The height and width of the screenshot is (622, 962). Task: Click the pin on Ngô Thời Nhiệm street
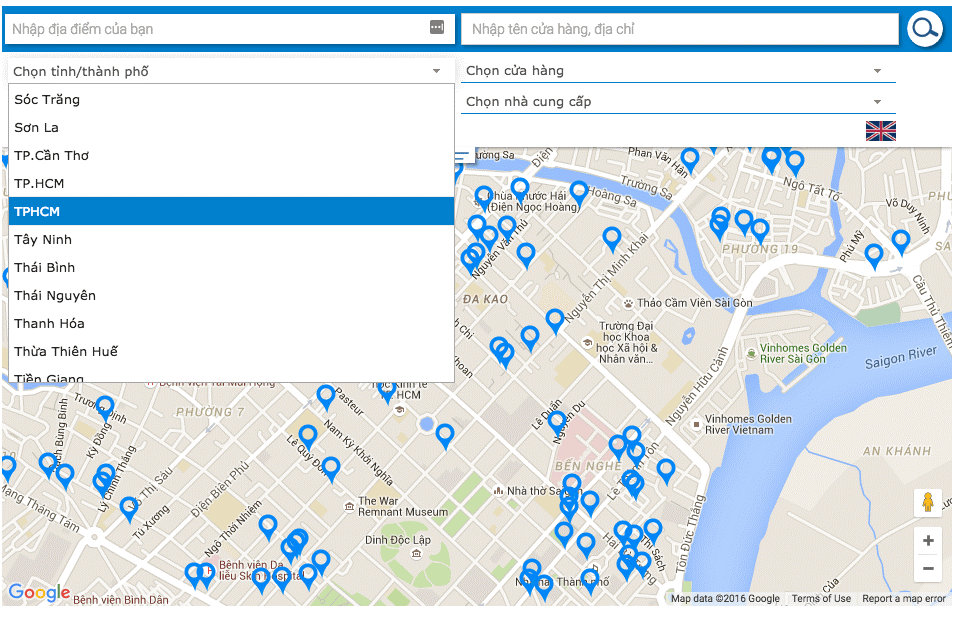[x=267, y=528]
